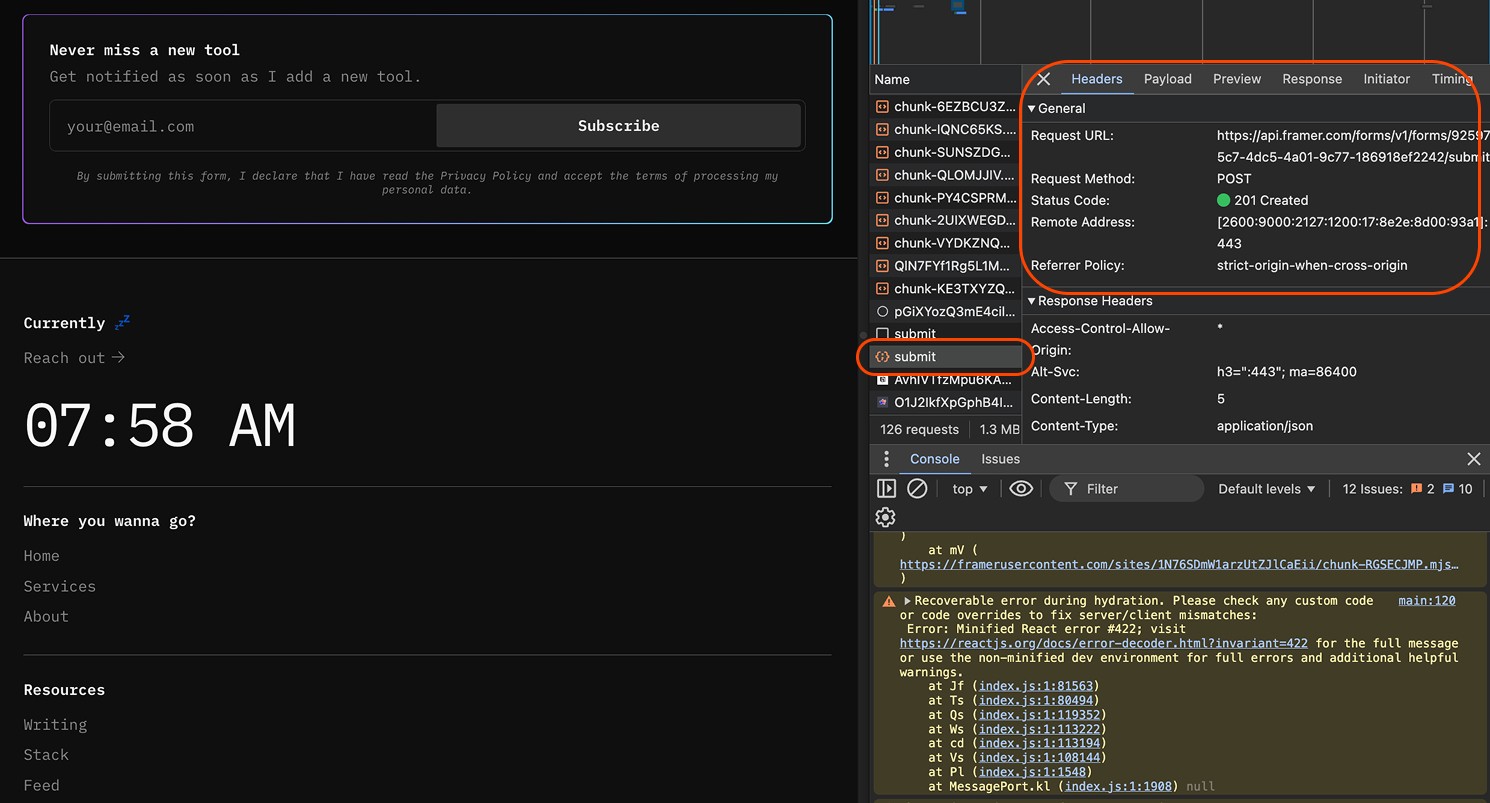Select the highlighted submit request row
The image size is (1490, 803).
point(944,357)
